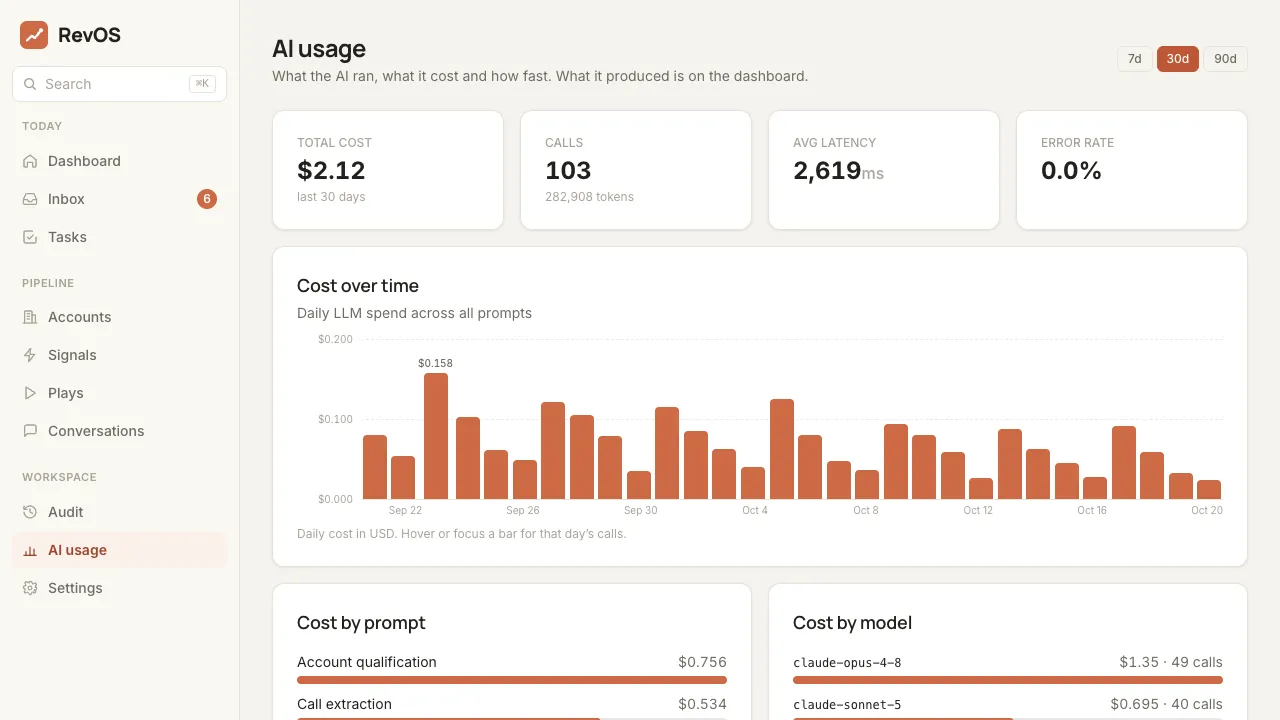This screenshot has height=720, width=1280.
Task: Click the "Sep 22" axis label
Action: click(405, 510)
